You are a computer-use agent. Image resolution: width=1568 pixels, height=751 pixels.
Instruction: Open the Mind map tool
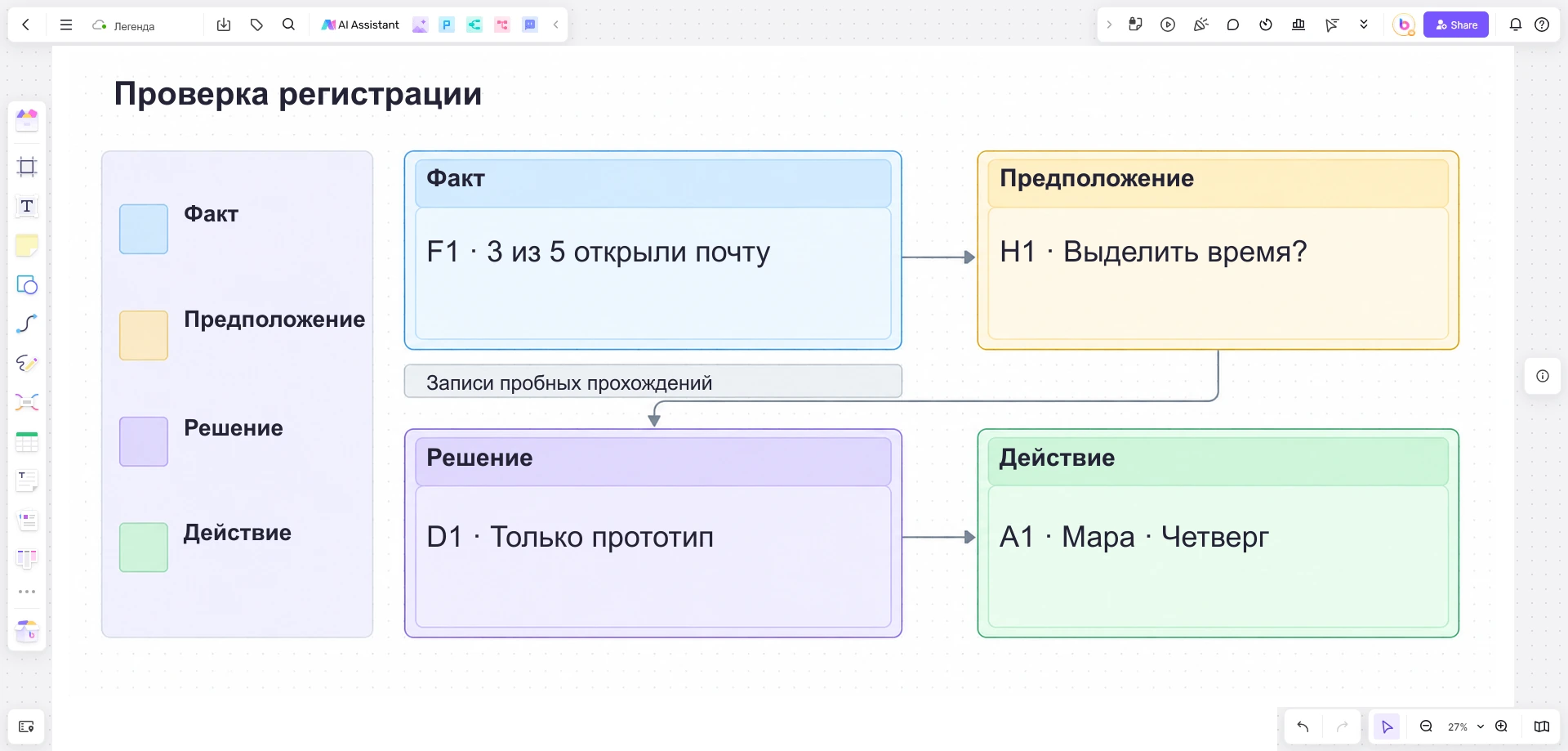[27, 402]
